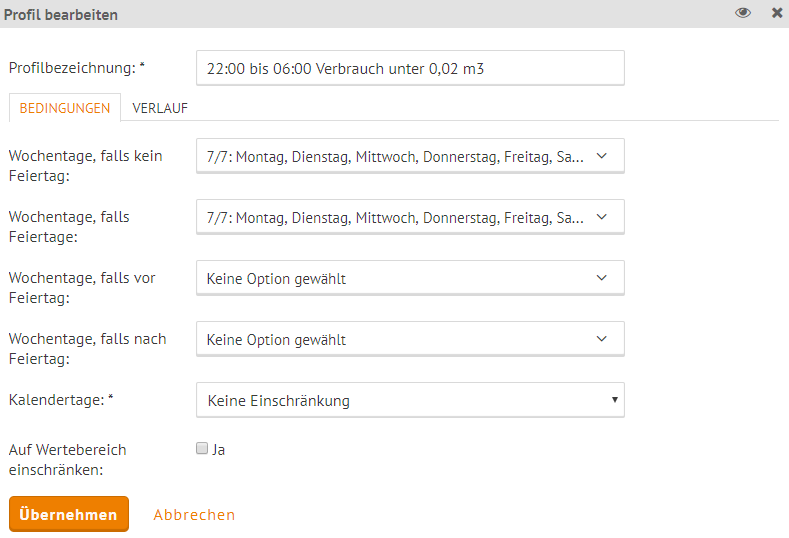Screen dimensions: 789x538
Task: Click the 'Auf Wertebereich einschränken:' label
Action: point(67,459)
